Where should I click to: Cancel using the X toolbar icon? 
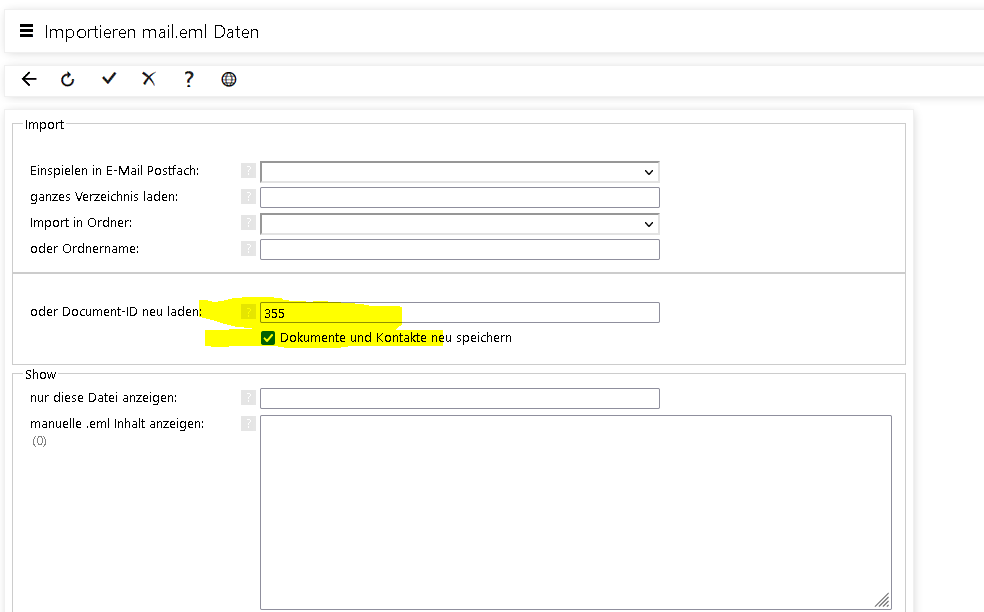pos(149,79)
